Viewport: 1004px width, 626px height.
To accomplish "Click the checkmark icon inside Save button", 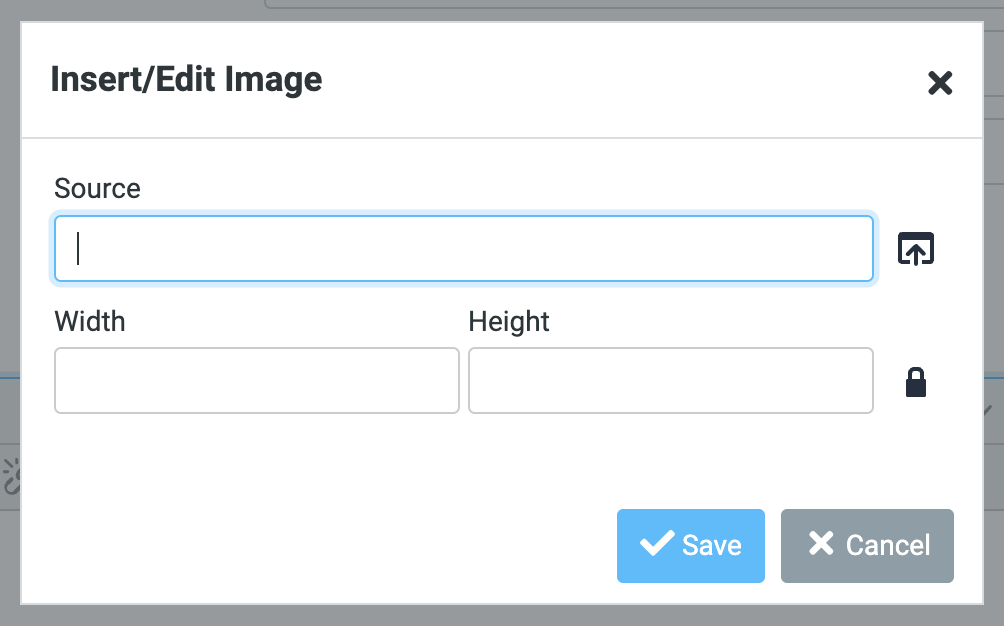I will pos(657,545).
